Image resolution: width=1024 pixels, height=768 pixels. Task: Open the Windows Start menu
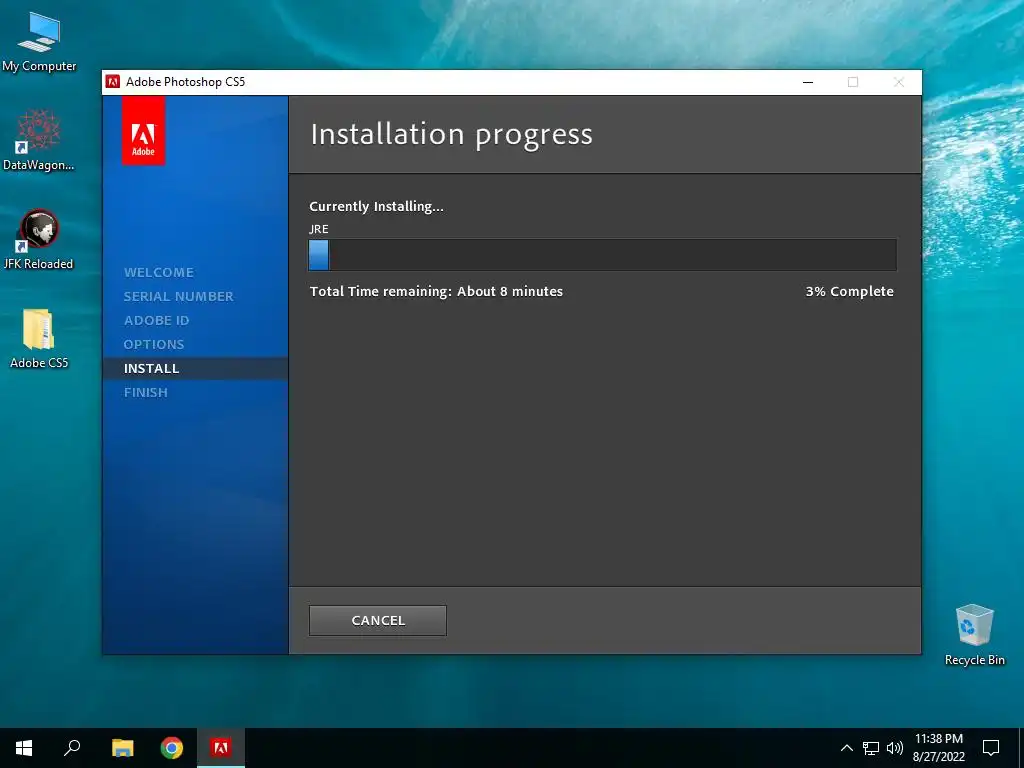24,748
